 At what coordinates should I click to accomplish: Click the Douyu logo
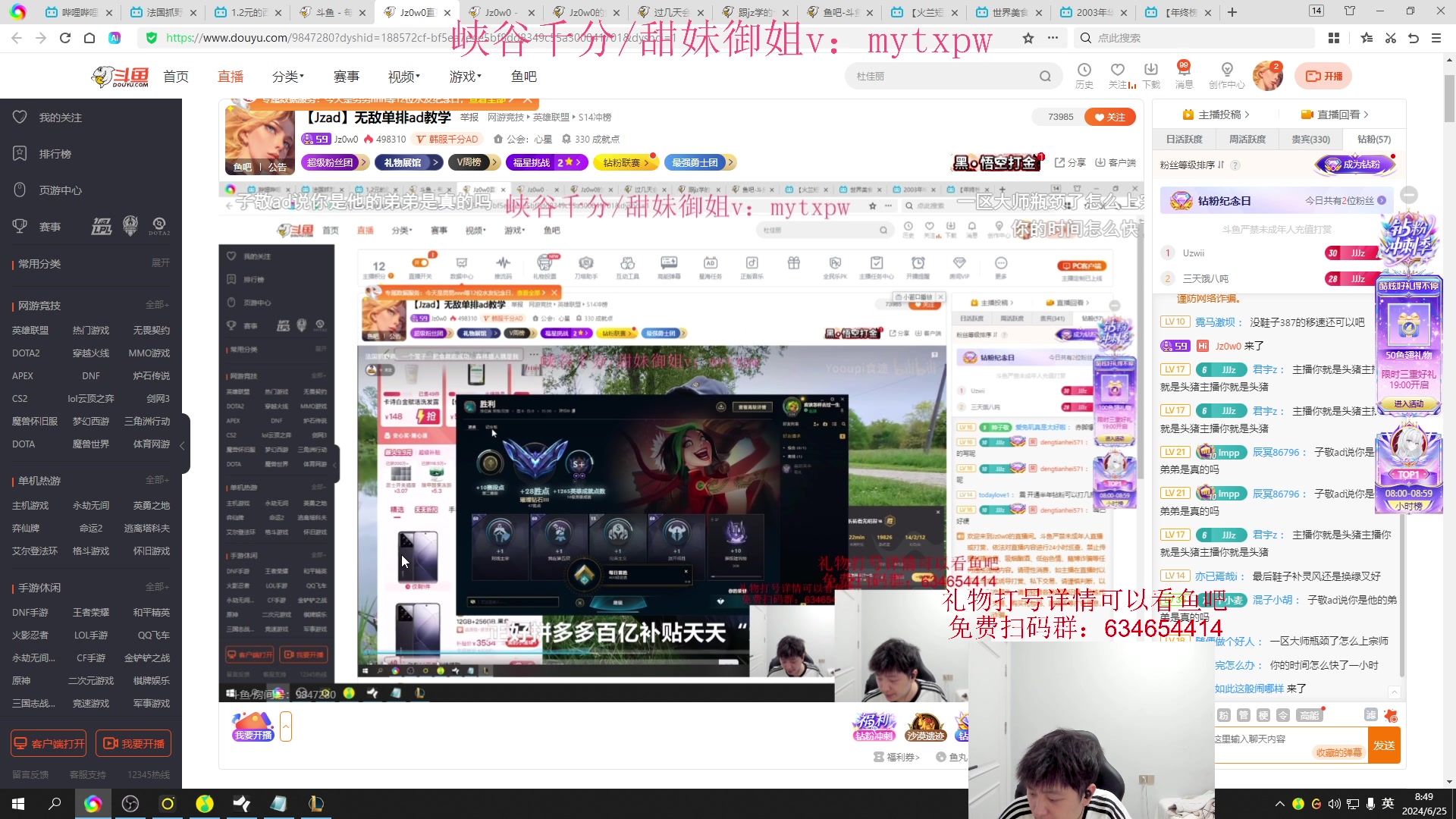click(120, 76)
